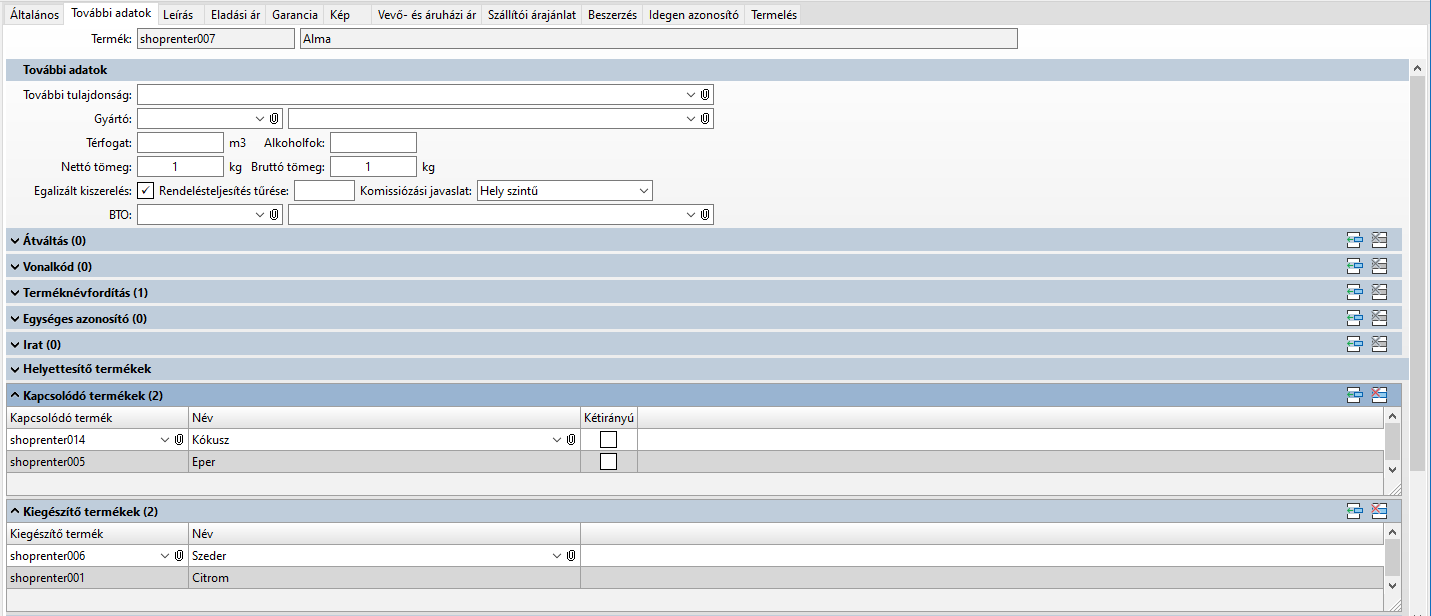Open the Idegen azonosító tab
This screenshot has height=616, width=1431.
(x=693, y=15)
